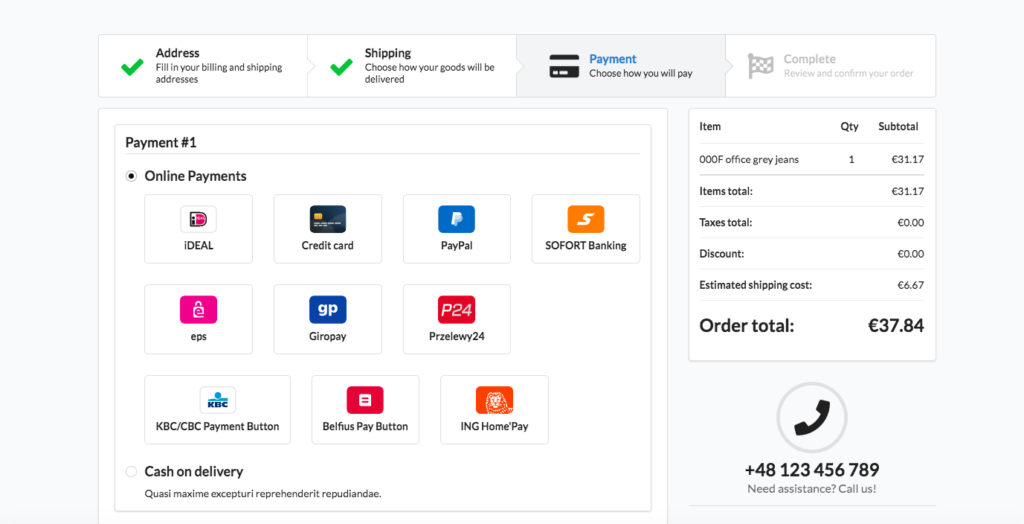The image size is (1024, 524).
Task: Select the Online Payments radio button
Action: [131, 176]
